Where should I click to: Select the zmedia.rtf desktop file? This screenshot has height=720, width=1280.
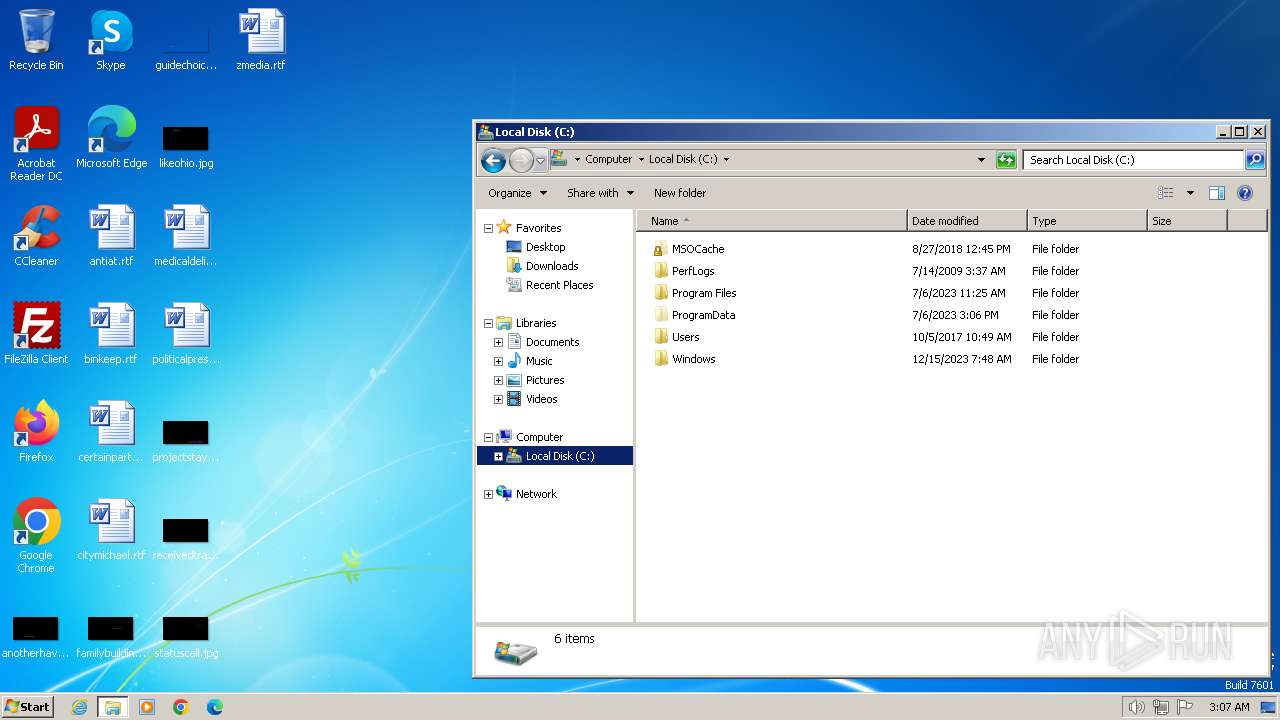[x=260, y=40]
